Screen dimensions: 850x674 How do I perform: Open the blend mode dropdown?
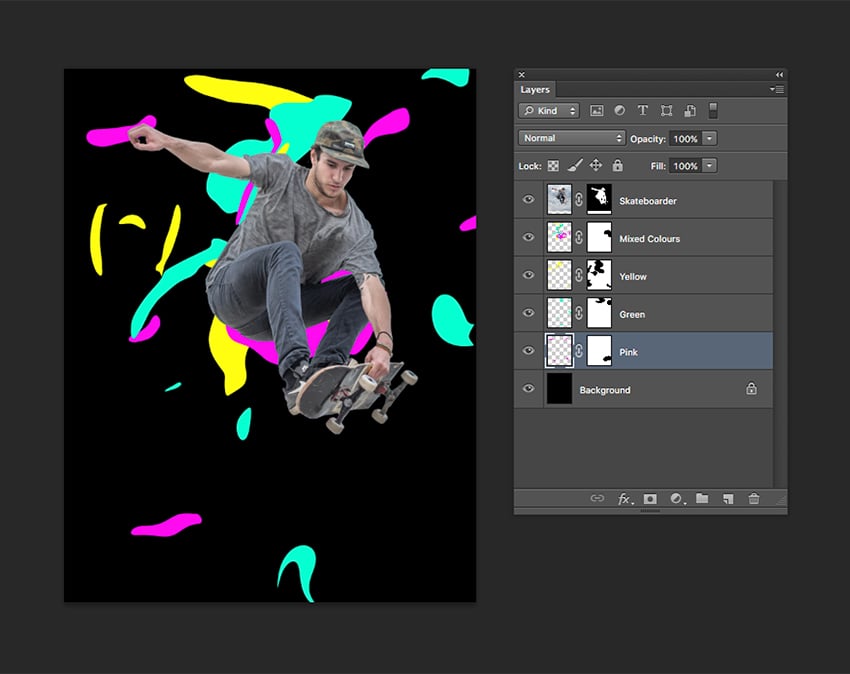tap(570, 138)
